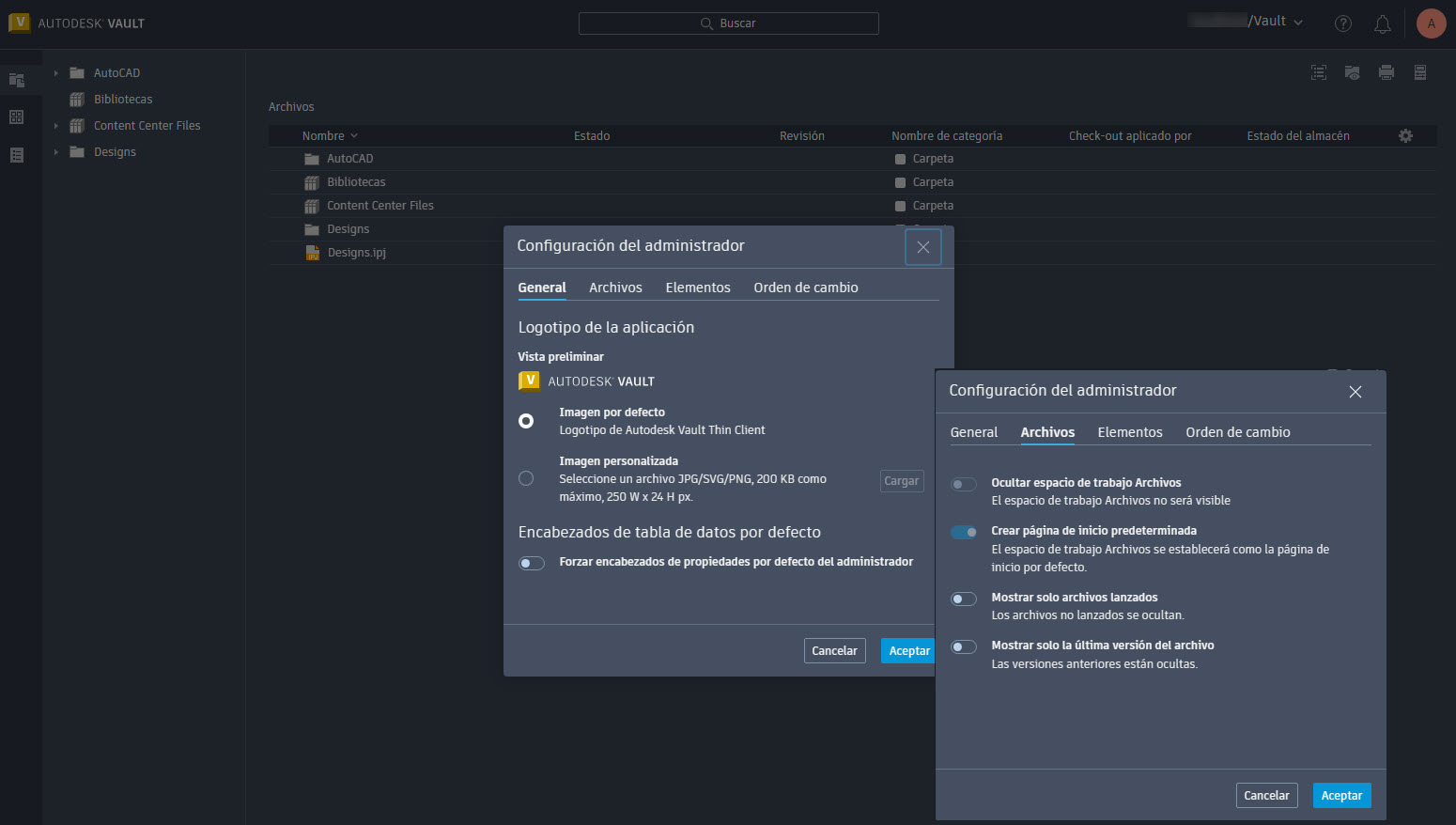Enable Mostrar solo archivos lanzados

coord(964,599)
